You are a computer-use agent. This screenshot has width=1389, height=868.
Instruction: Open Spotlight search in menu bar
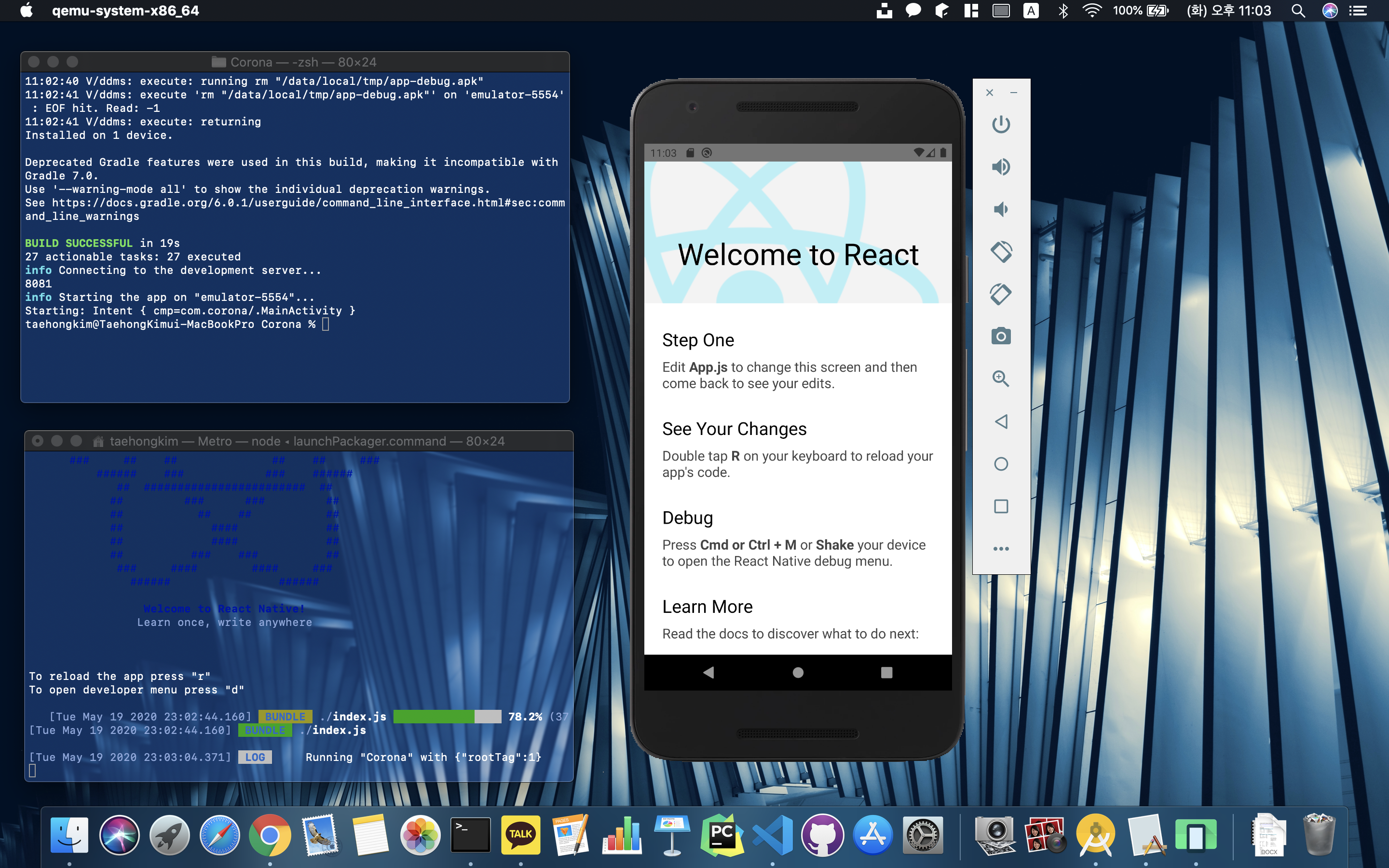[1298, 11]
